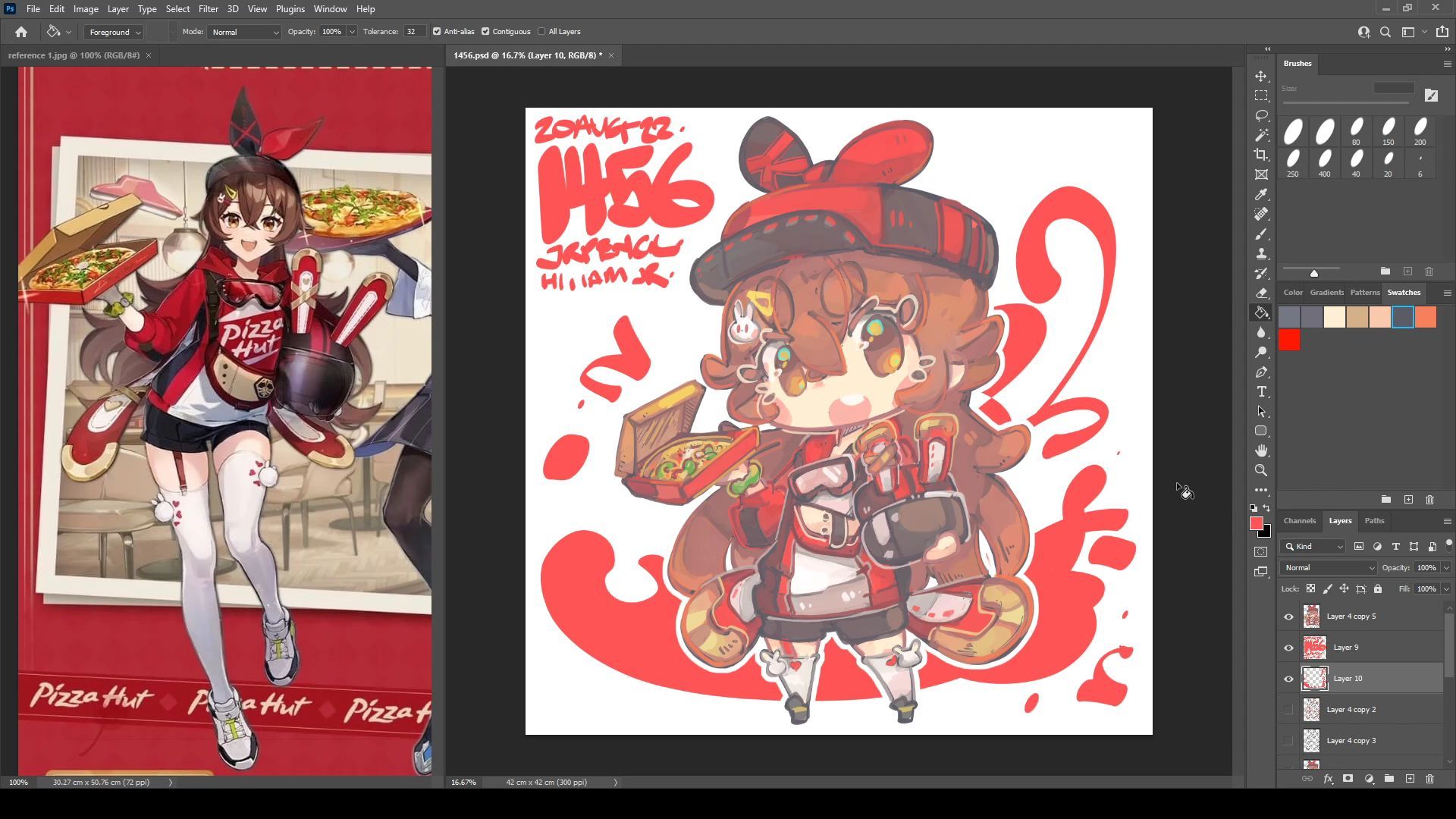Hide Layer 10 visibility eye
Viewport: 1456px width, 819px height.
[1288, 679]
